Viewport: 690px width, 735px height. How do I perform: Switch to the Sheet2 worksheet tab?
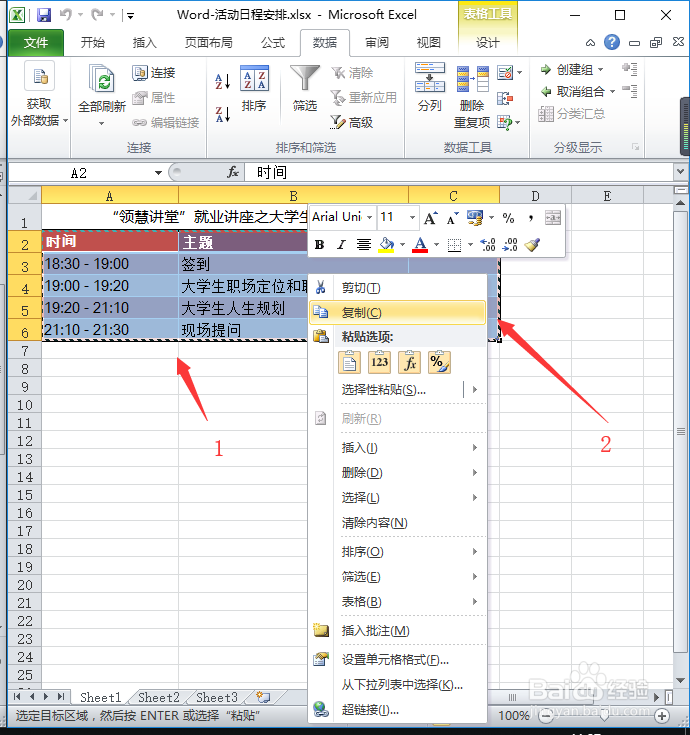[158, 698]
